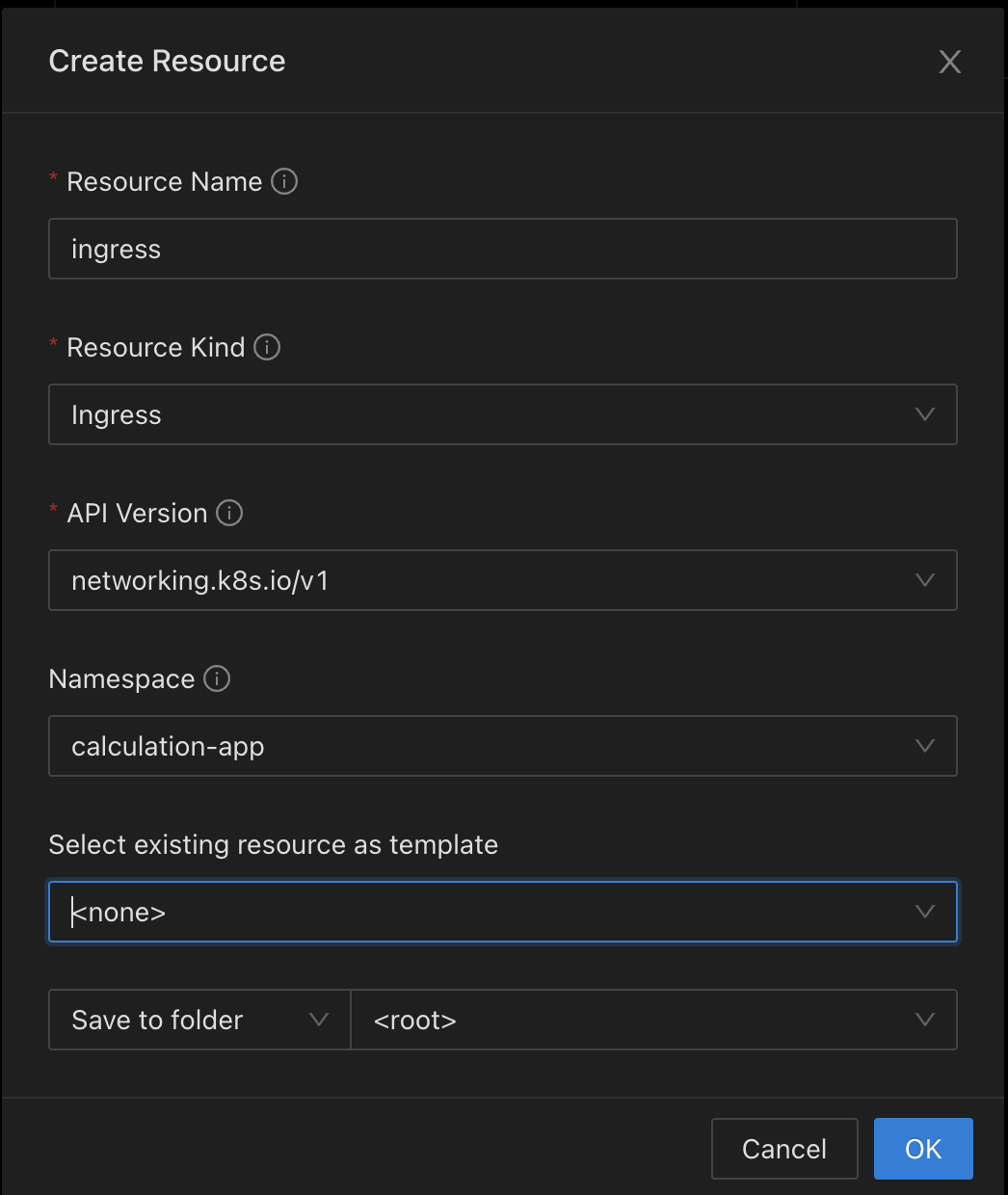The width and height of the screenshot is (1008, 1195).
Task: Click the Create Resource dialog title
Action: click(167, 61)
